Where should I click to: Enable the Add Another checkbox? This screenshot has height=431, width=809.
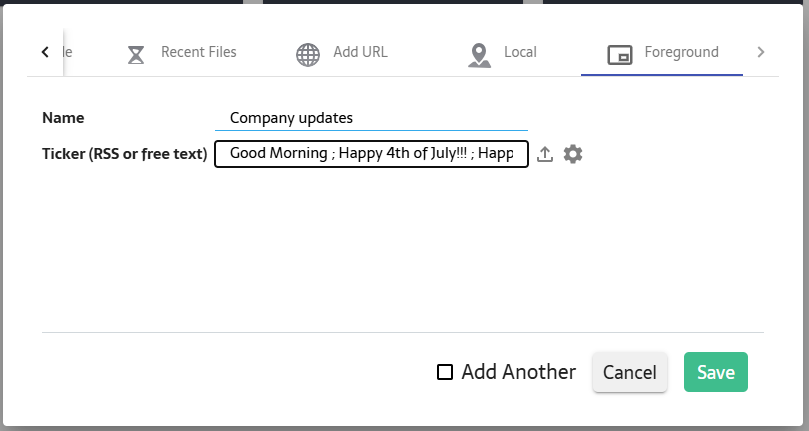click(445, 373)
